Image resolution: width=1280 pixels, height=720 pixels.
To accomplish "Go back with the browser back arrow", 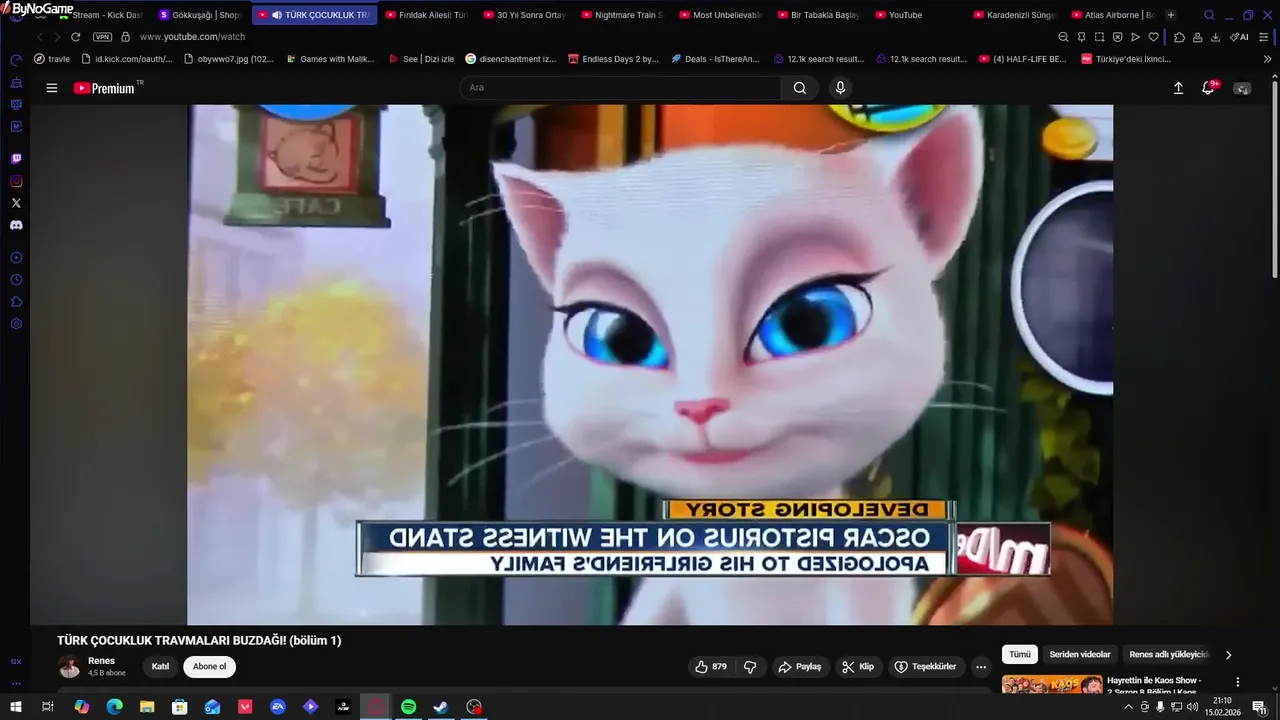I will pos(39,37).
